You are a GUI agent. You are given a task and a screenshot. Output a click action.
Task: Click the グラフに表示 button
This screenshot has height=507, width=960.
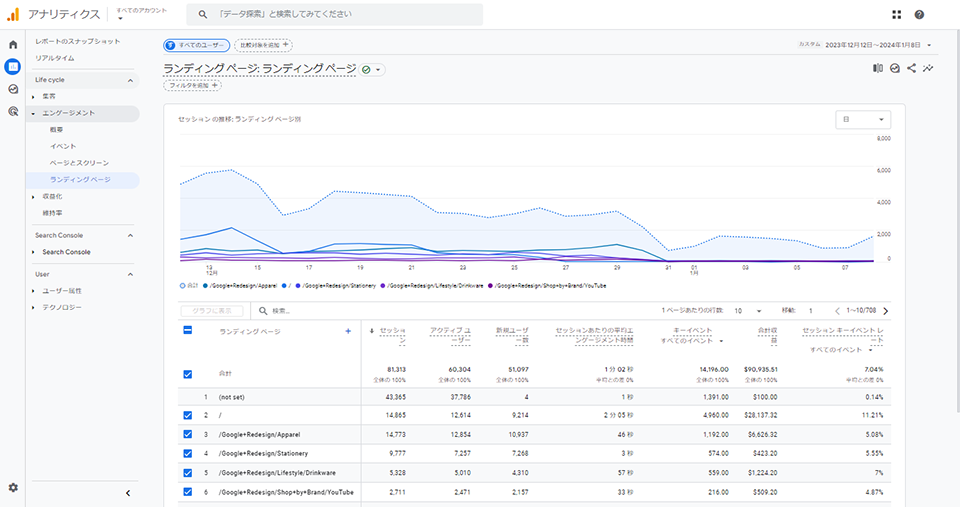pyautogui.click(x=212, y=311)
